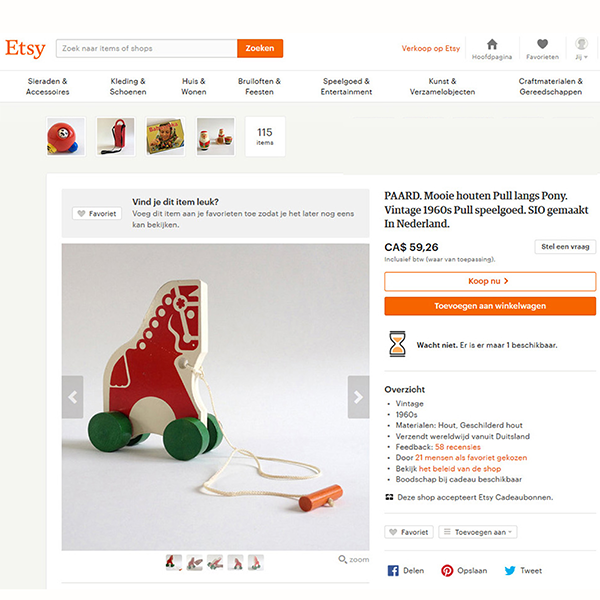The height and width of the screenshot is (600, 600).
Task: Show previous product image with left arrow
Action: tap(72, 397)
